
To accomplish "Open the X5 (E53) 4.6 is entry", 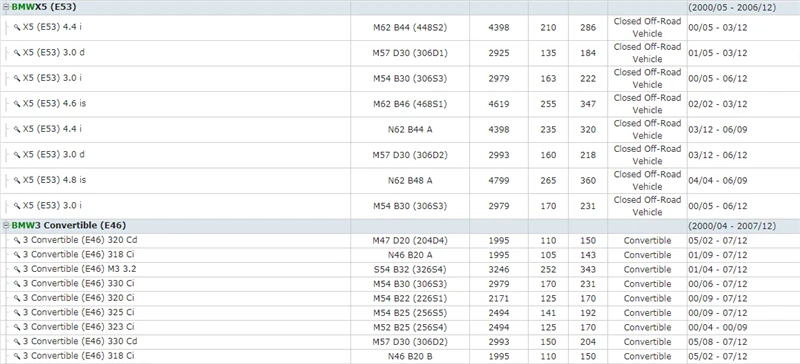I will pos(55,104).
